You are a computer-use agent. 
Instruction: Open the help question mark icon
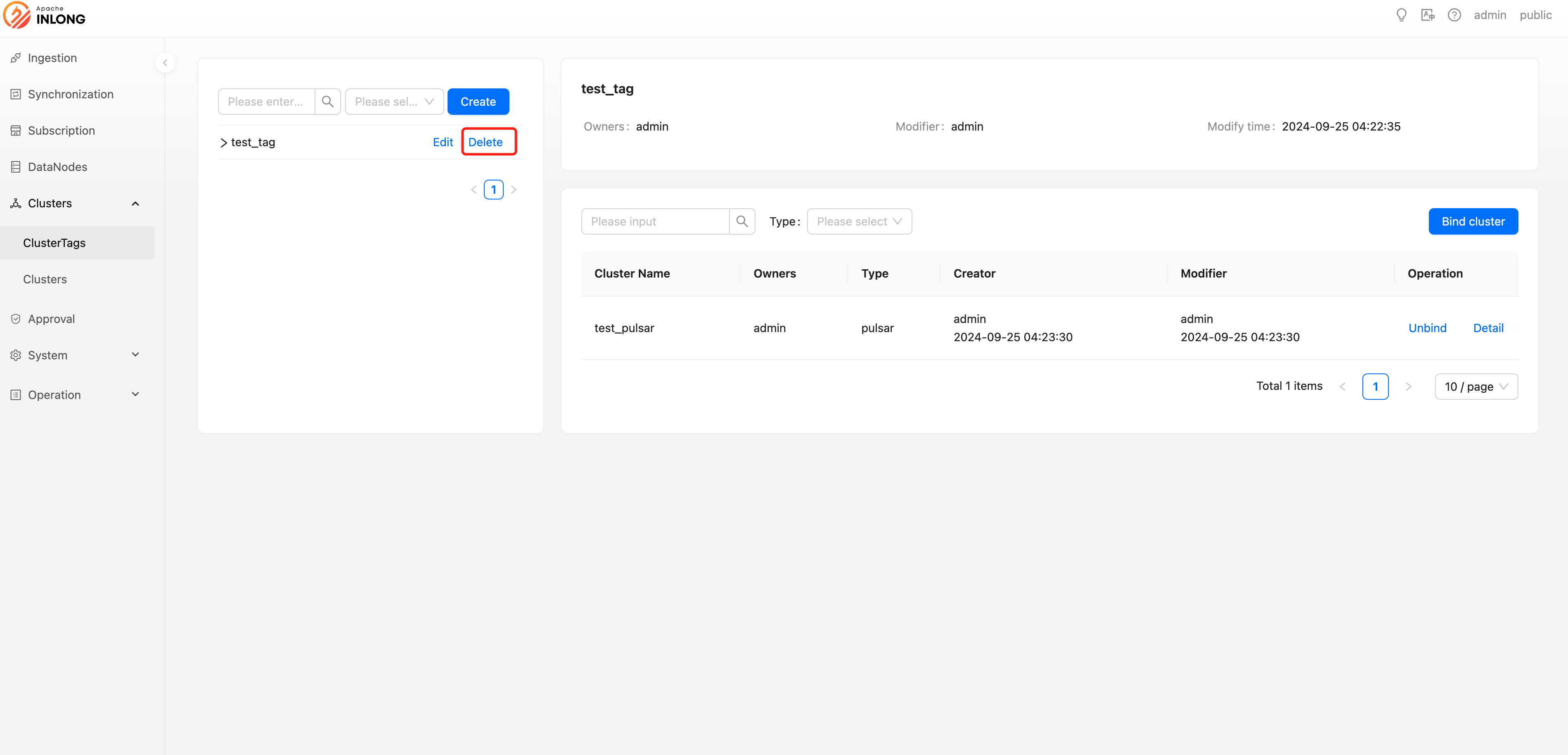coord(1454,15)
